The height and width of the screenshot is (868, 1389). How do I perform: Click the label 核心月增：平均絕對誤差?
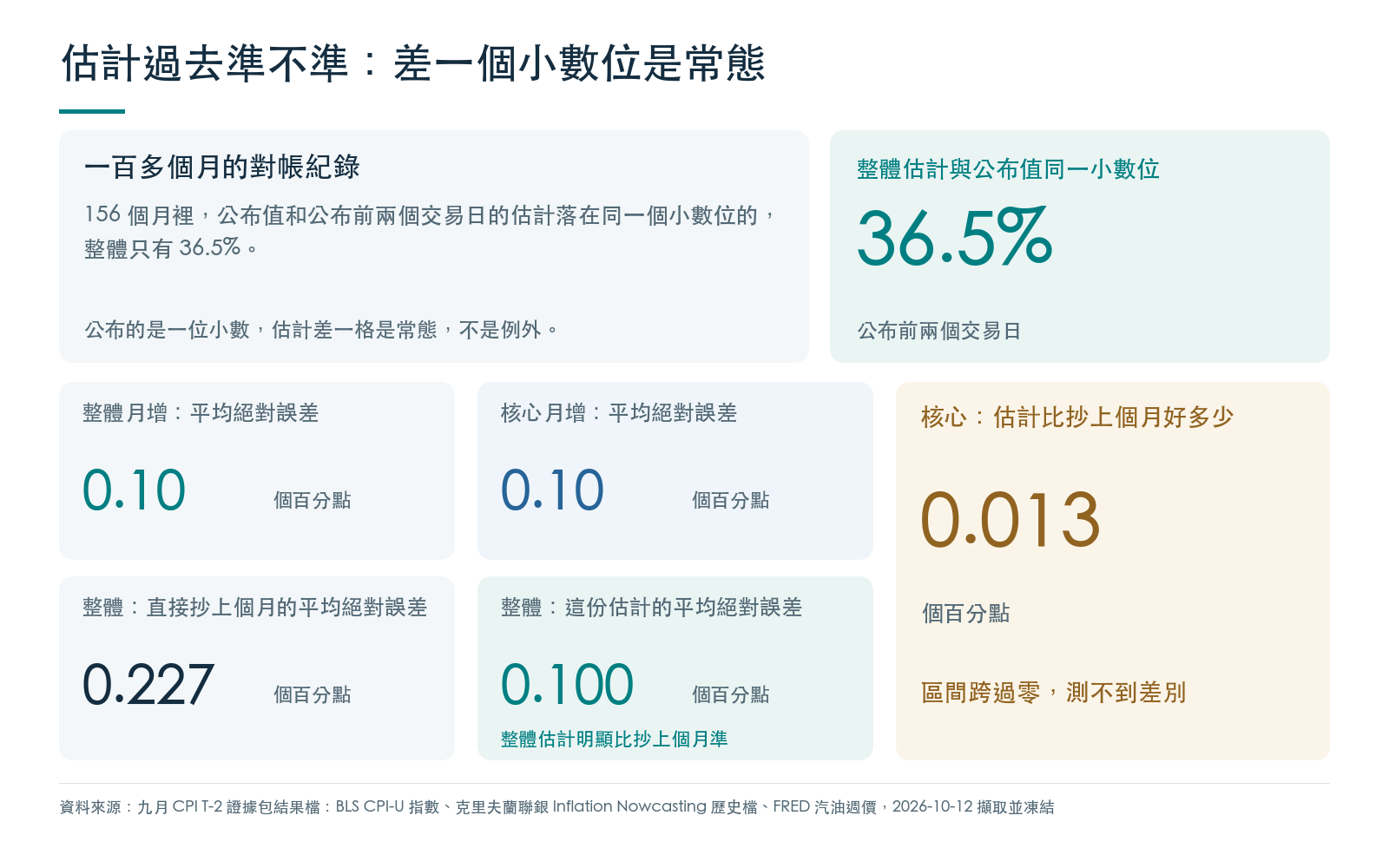619,413
